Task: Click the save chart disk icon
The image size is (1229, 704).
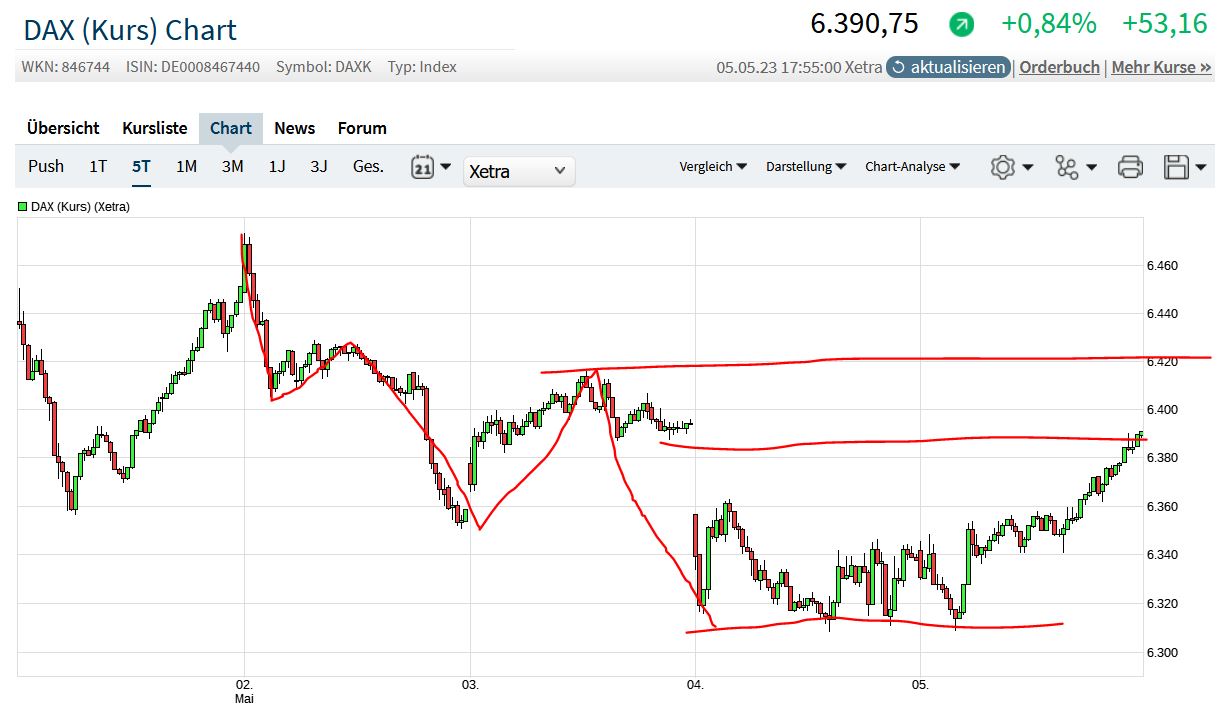Action: pos(1173,167)
